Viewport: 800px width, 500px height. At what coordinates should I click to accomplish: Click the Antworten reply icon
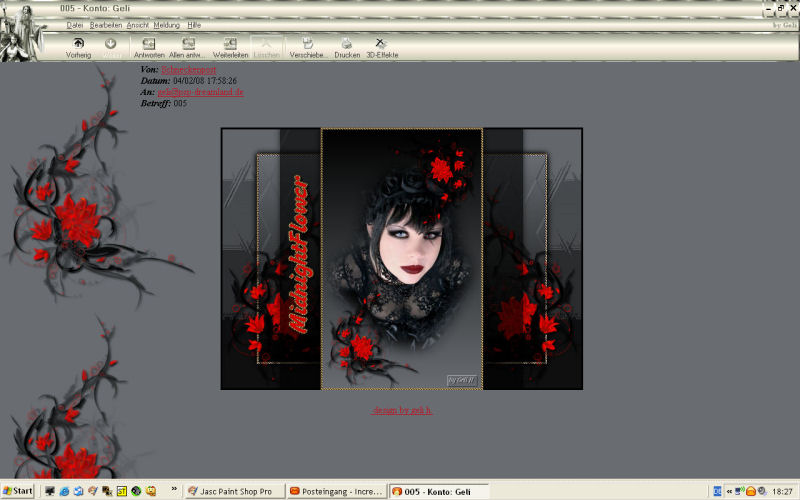(149, 45)
